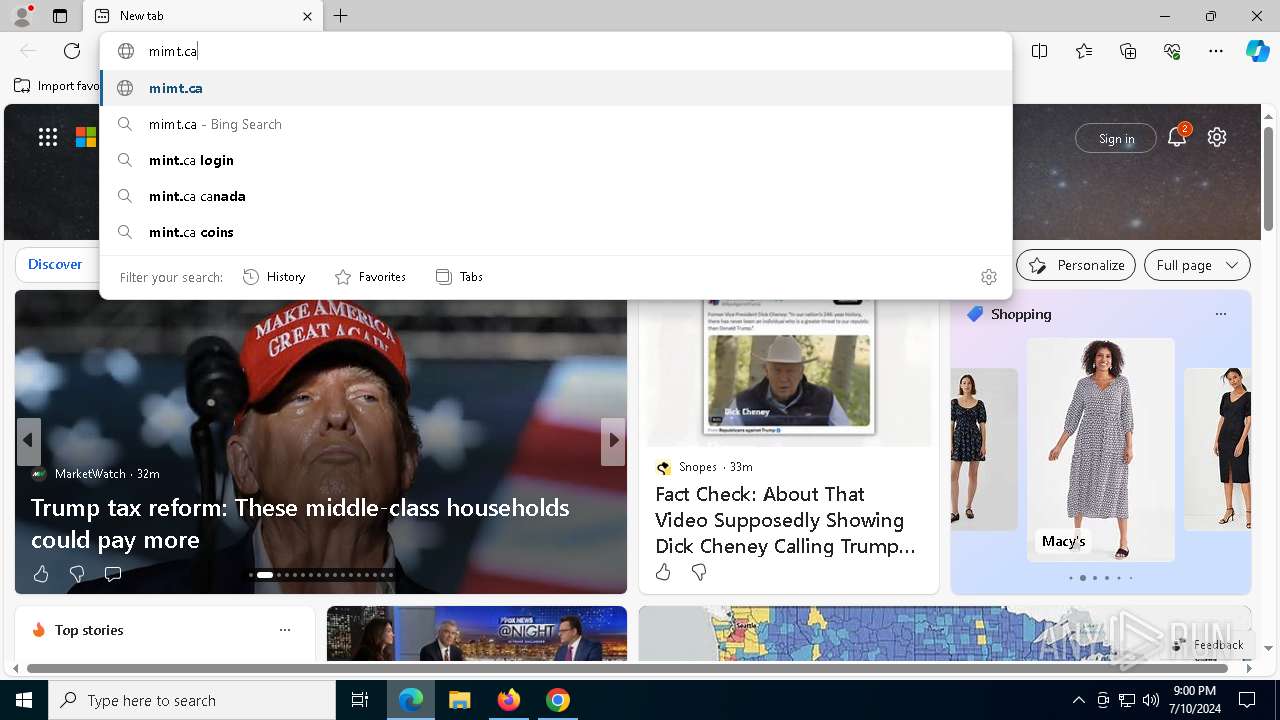
Task: Filter search by Favorites
Action: 370,277
